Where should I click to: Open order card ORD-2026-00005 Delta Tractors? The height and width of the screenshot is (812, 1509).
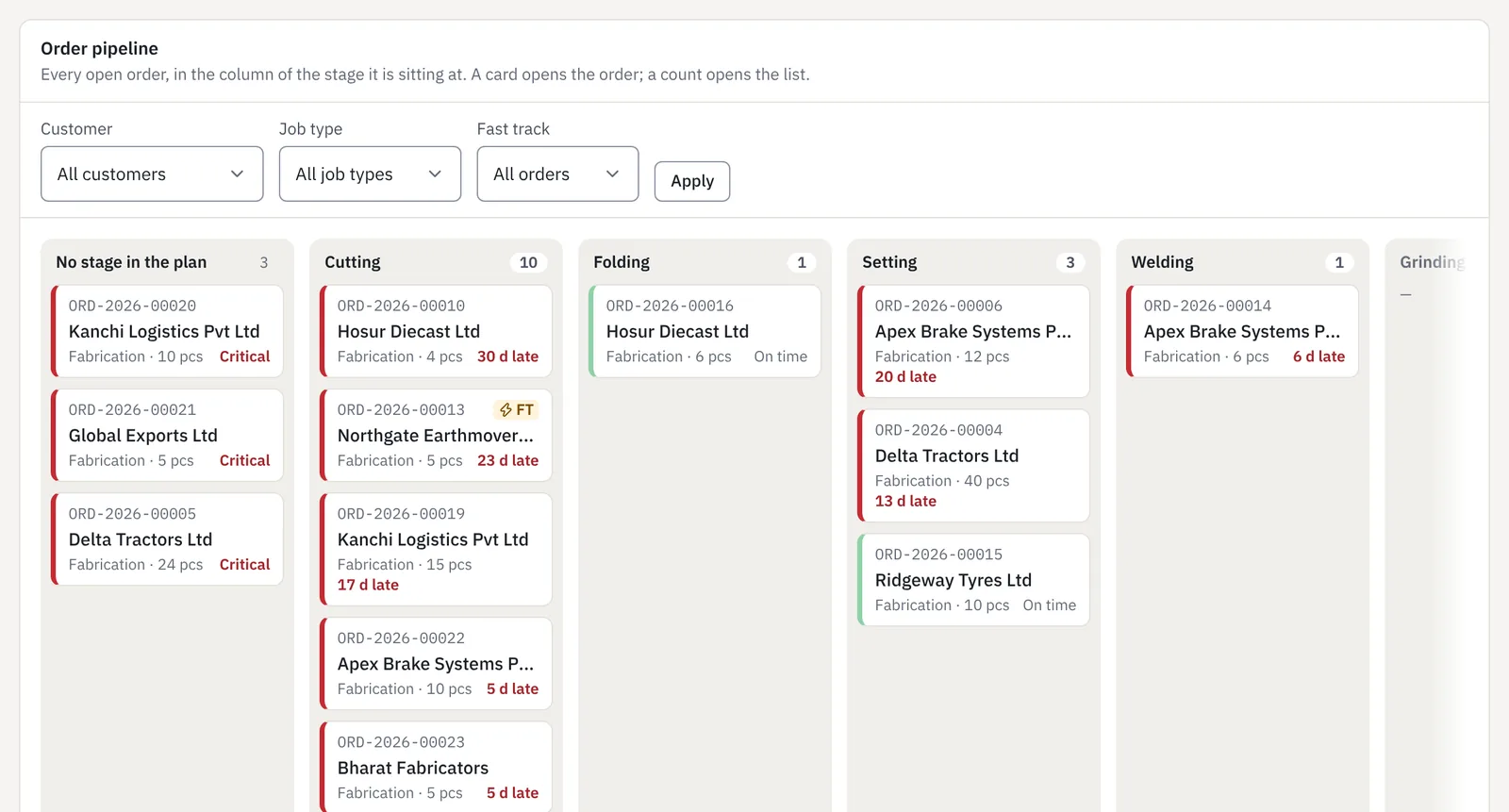pos(167,539)
